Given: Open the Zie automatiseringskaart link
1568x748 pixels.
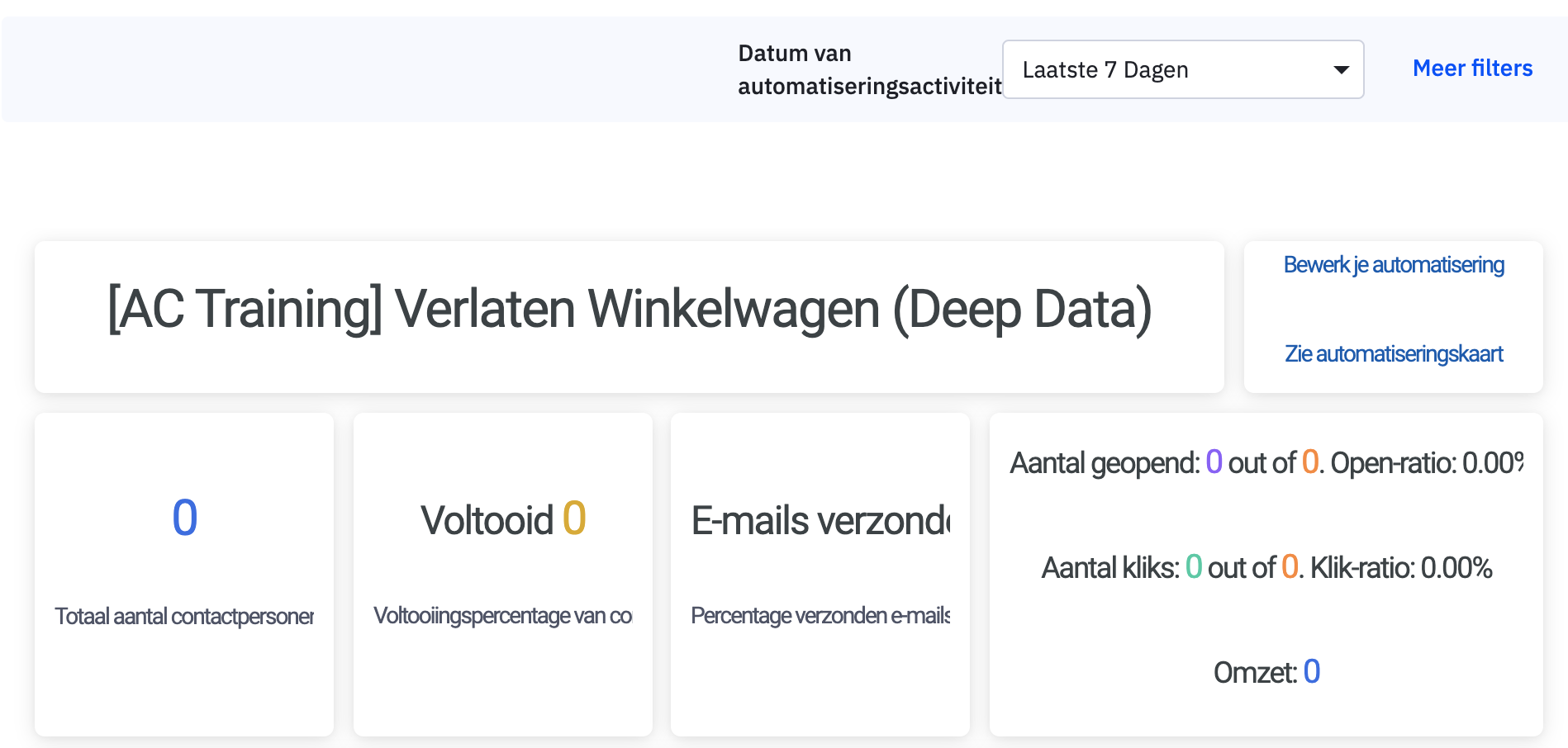Looking at the screenshot, I should pyautogui.click(x=1394, y=354).
